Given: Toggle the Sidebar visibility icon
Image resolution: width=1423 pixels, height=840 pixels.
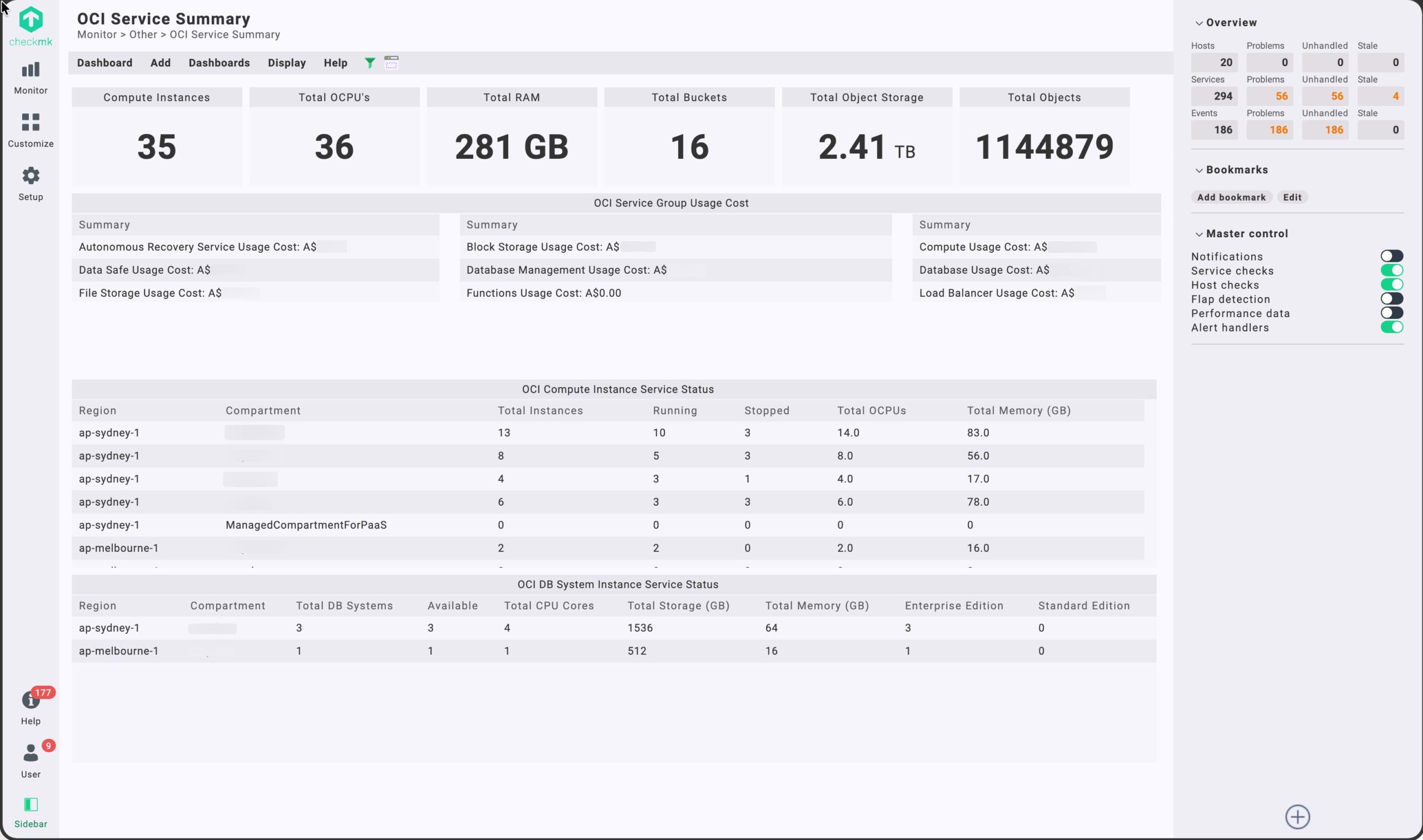Looking at the screenshot, I should coord(31,804).
